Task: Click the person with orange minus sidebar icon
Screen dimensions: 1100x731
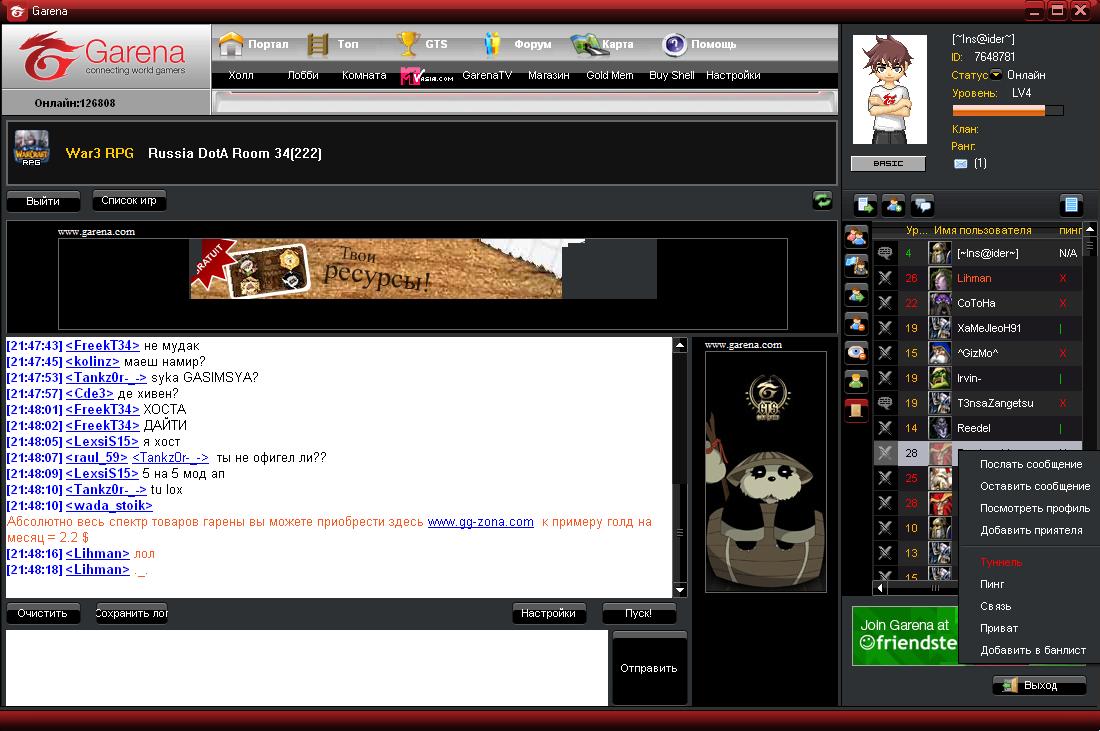Action: tap(856, 323)
